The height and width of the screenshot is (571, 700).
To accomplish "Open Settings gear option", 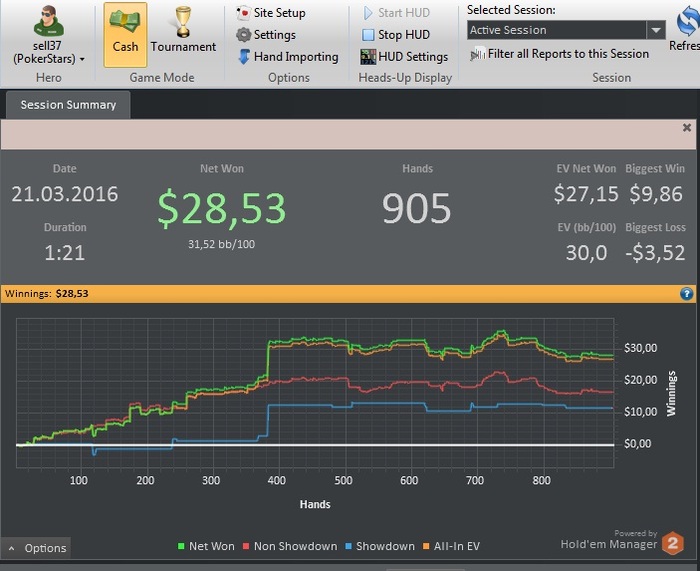I will (x=266, y=35).
